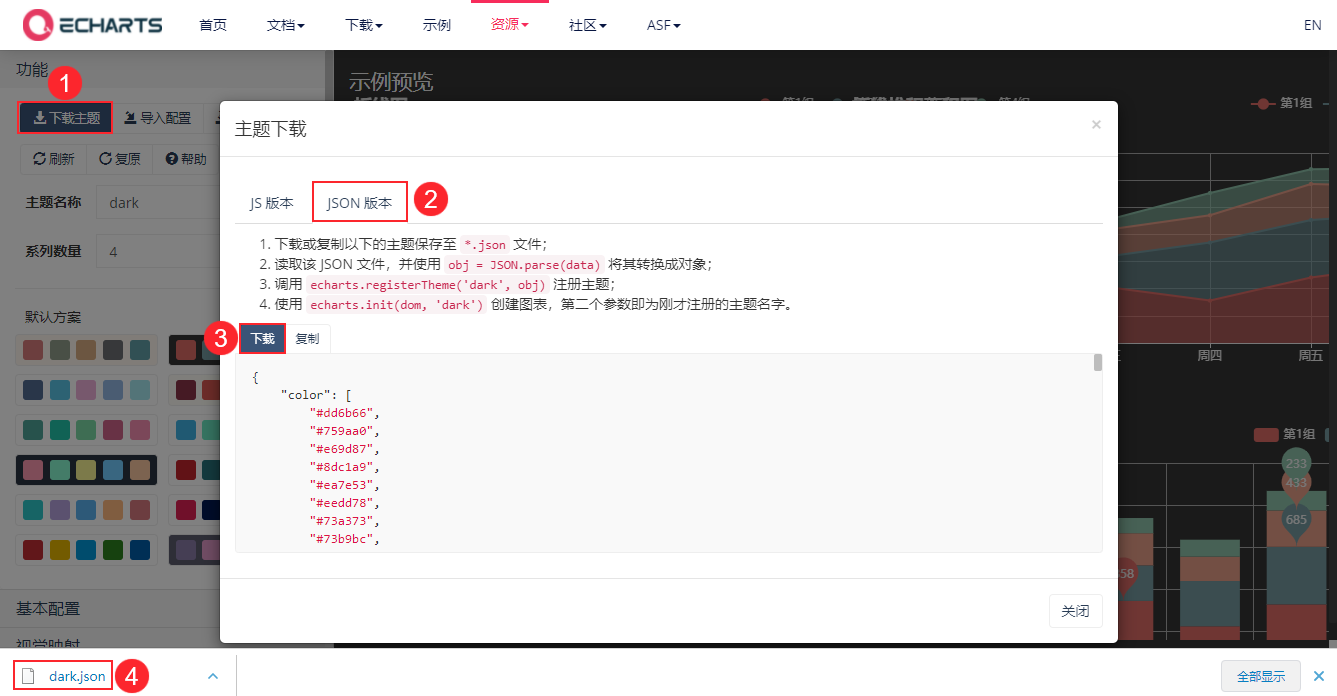Viewport: 1337px width, 696px height.
Task: Click the 主题名称 input containing dark
Action: [158, 202]
